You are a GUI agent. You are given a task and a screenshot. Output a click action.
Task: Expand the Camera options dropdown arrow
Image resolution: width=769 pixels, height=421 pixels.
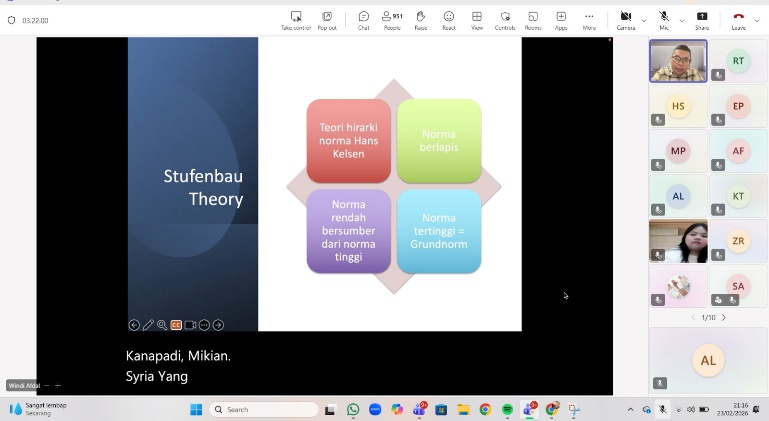coord(644,20)
